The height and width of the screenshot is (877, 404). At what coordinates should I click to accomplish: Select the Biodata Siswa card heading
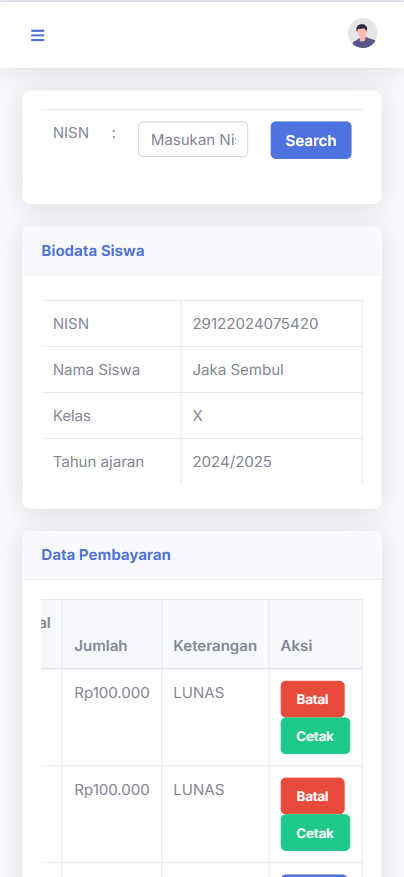pos(93,251)
